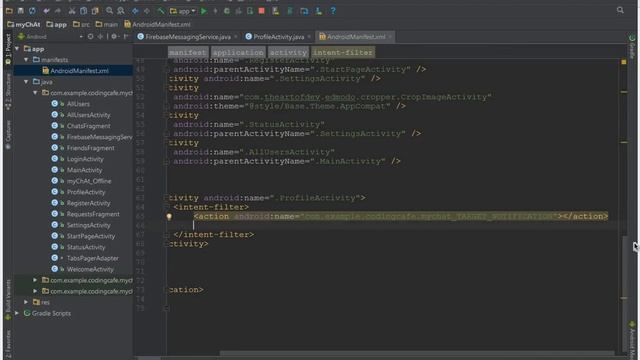640x360 pixels.
Task: Select SettingsActivity class in tree
Action: click(x=88, y=225)
